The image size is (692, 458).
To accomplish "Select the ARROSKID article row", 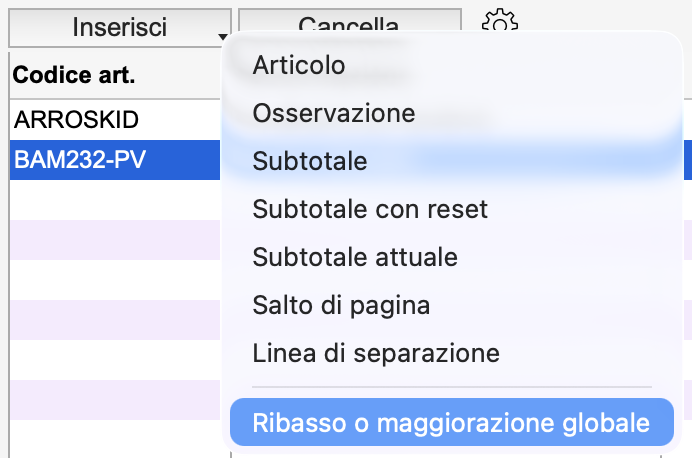I will pos(77,119).
